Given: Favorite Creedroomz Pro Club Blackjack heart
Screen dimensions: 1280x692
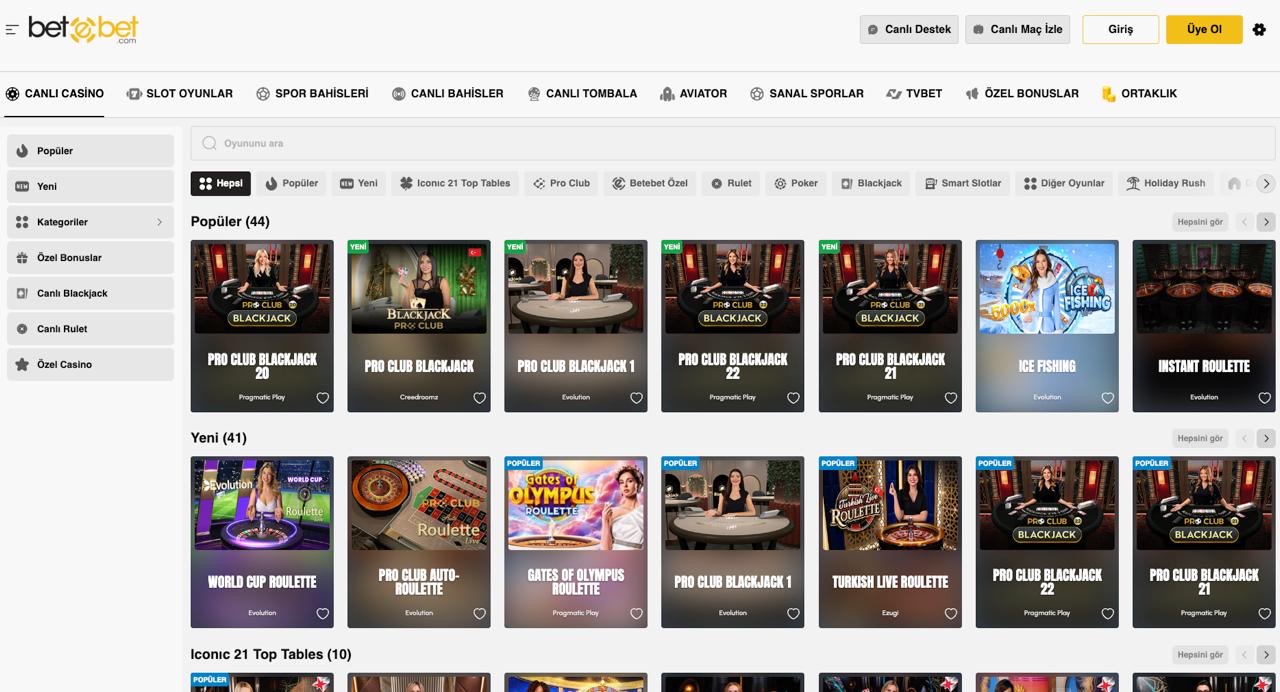Looking at the screenshot, I should click(x=480, y=398).
